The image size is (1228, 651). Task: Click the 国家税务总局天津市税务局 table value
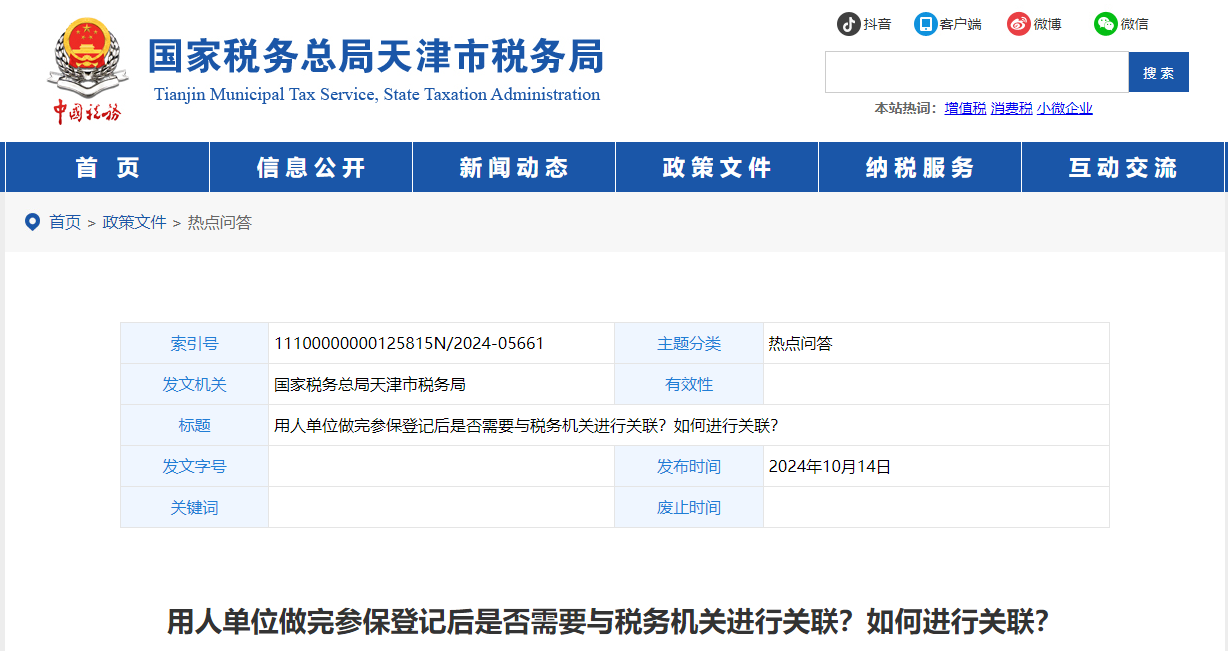point(370,384)
